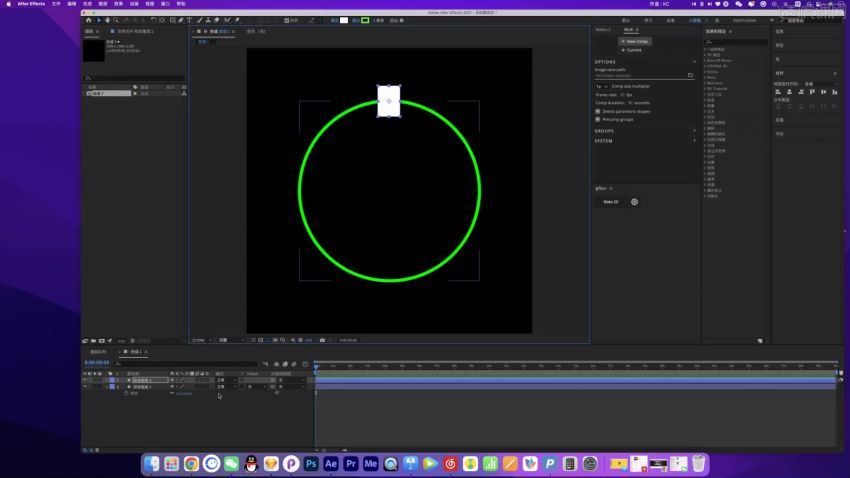
Task: Open the green Stroke color swatch
Action: coord(365,20)
